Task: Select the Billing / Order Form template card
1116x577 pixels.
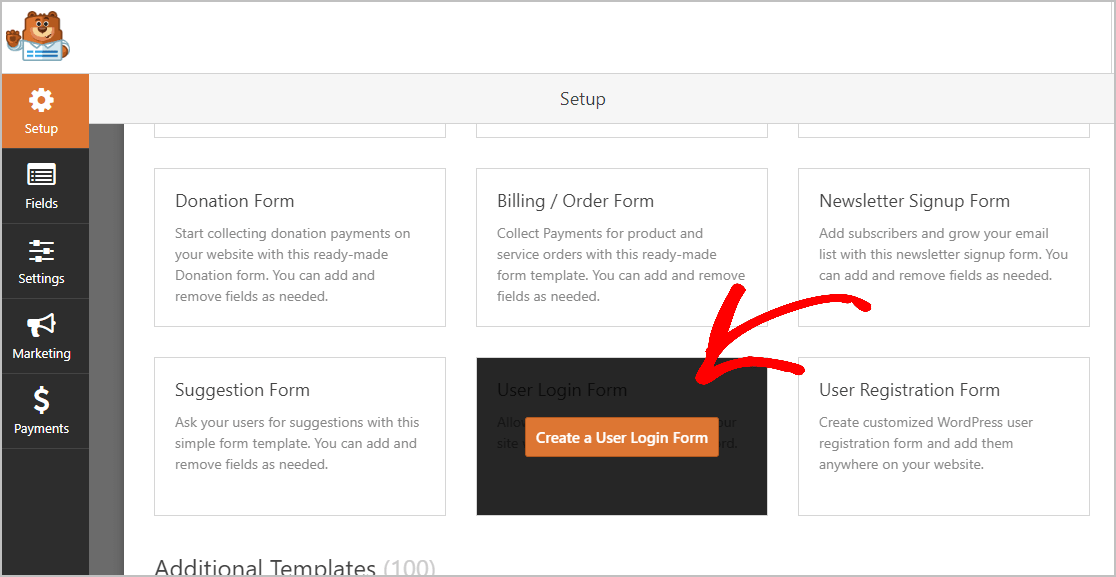Action: [621, 248]
